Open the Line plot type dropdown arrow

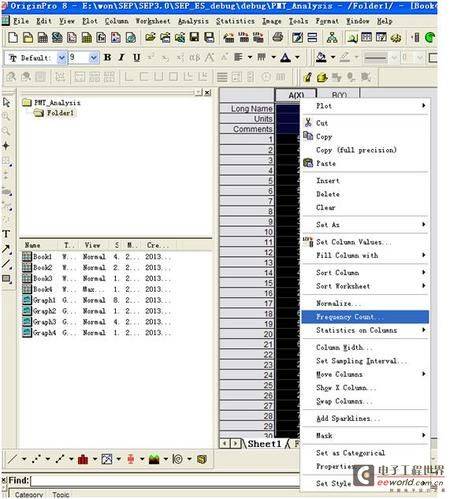coord(24,459)
